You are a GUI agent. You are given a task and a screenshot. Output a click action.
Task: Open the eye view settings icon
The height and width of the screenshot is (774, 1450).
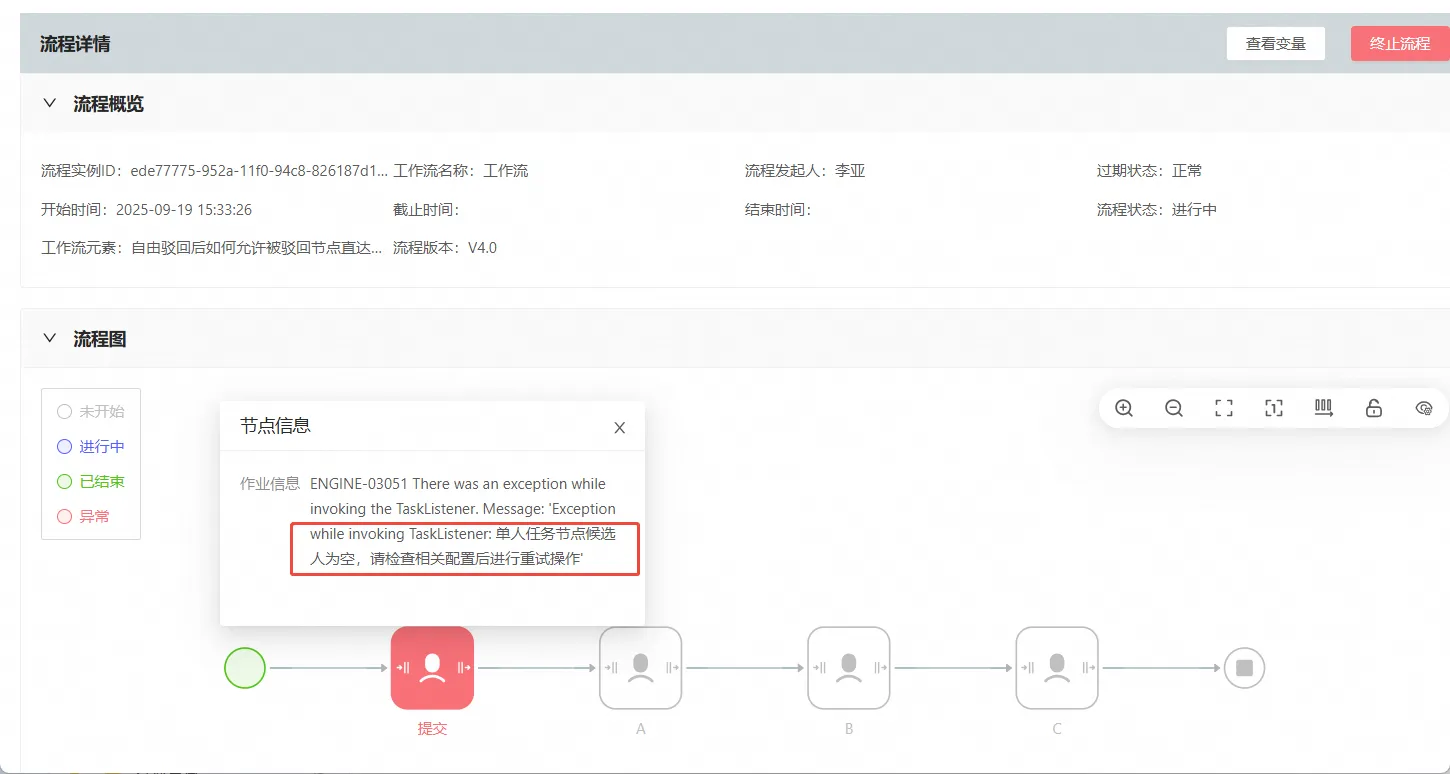click(1424, 408)
